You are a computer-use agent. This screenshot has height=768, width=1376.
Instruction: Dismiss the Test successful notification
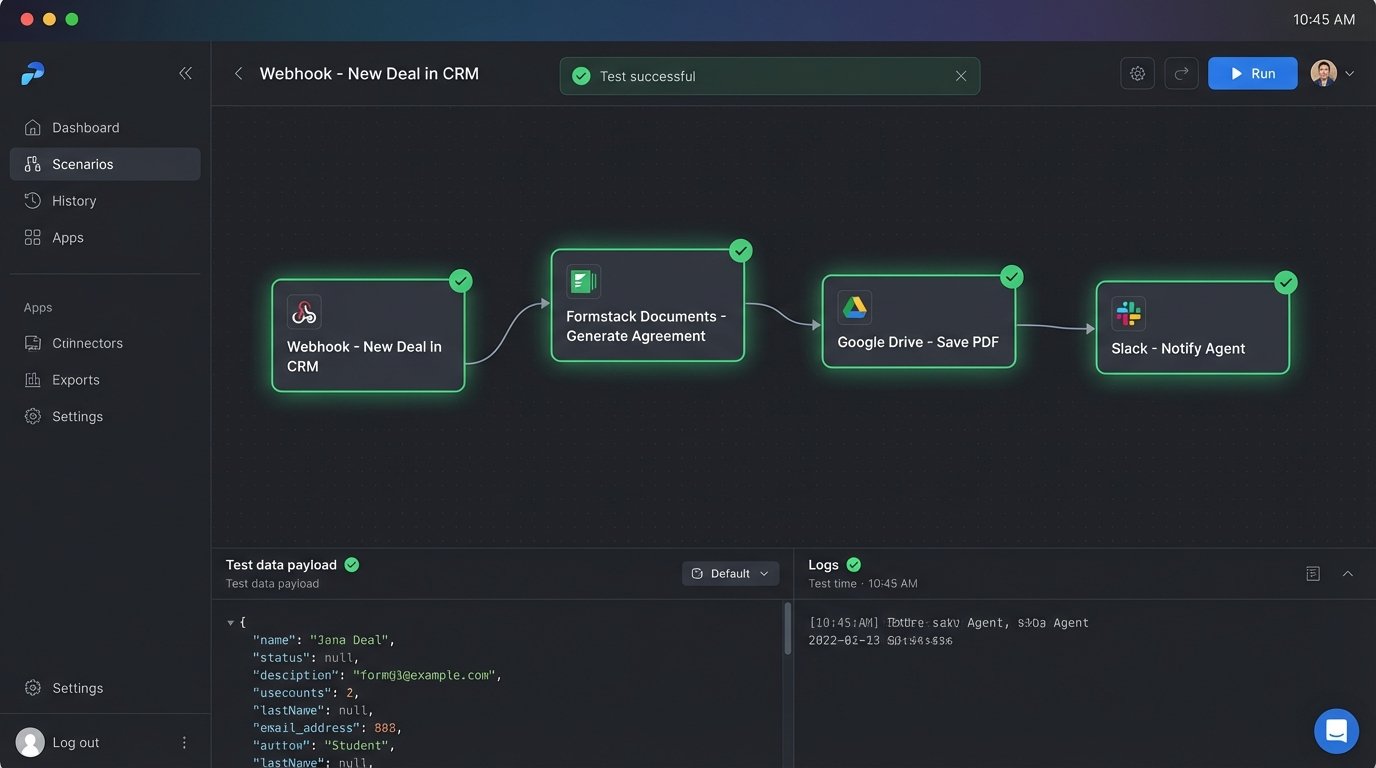click(x=960, y=76)
